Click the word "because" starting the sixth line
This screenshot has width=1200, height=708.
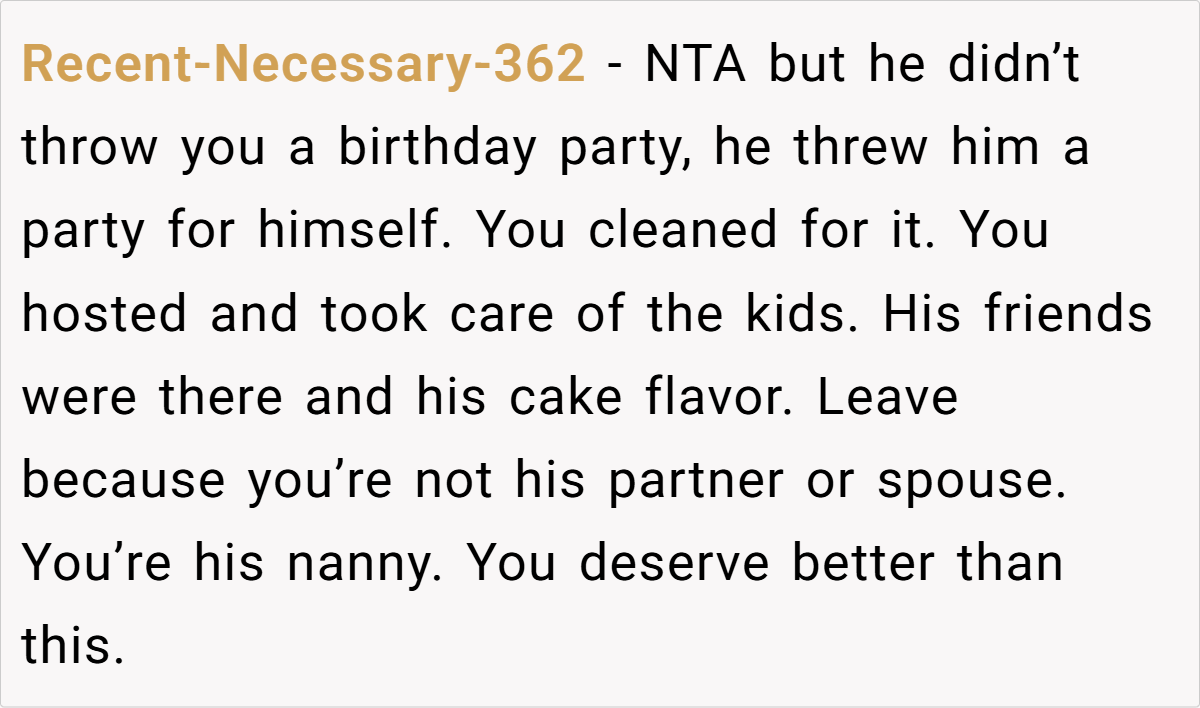click(124, 480)
